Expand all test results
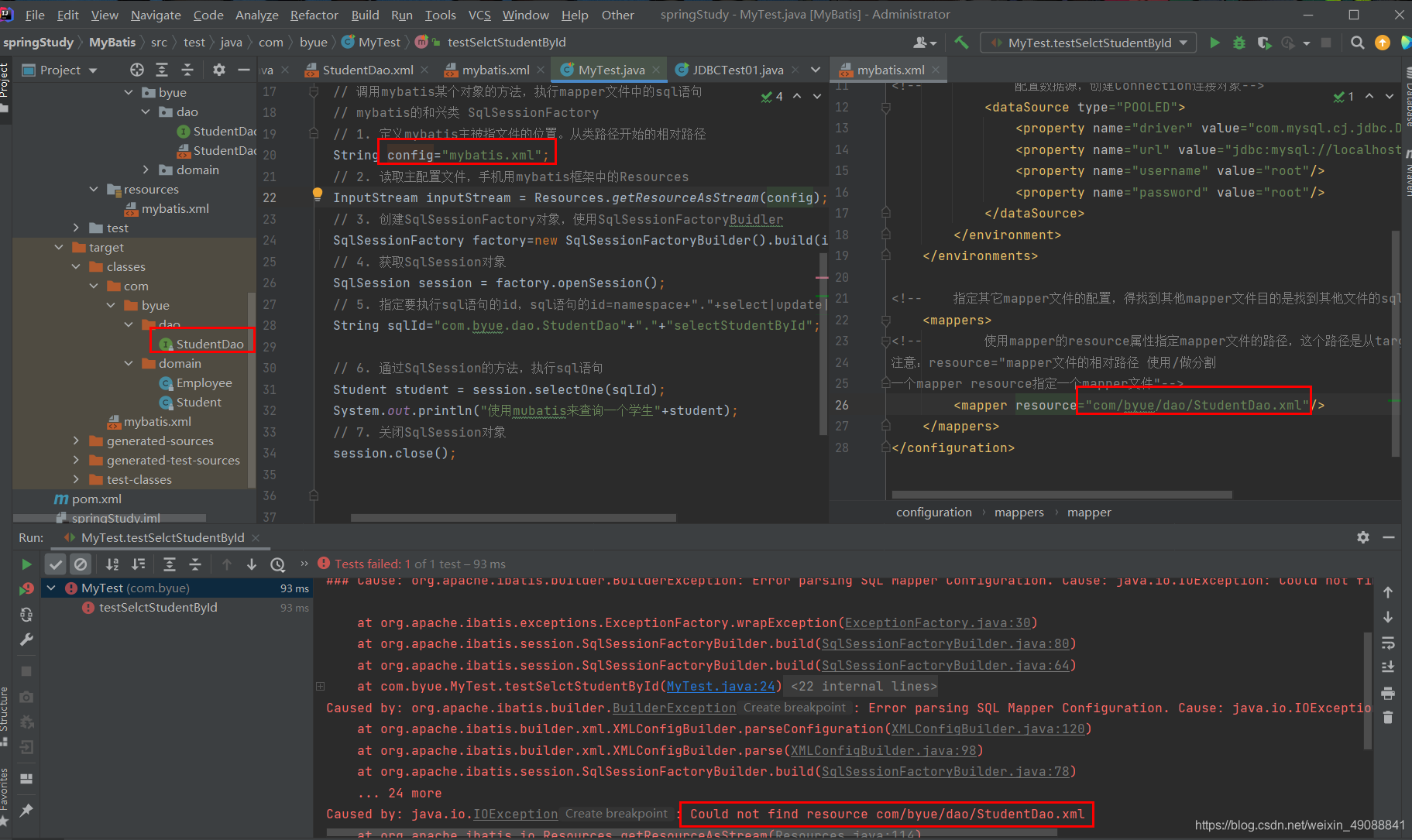 point(170,564)
